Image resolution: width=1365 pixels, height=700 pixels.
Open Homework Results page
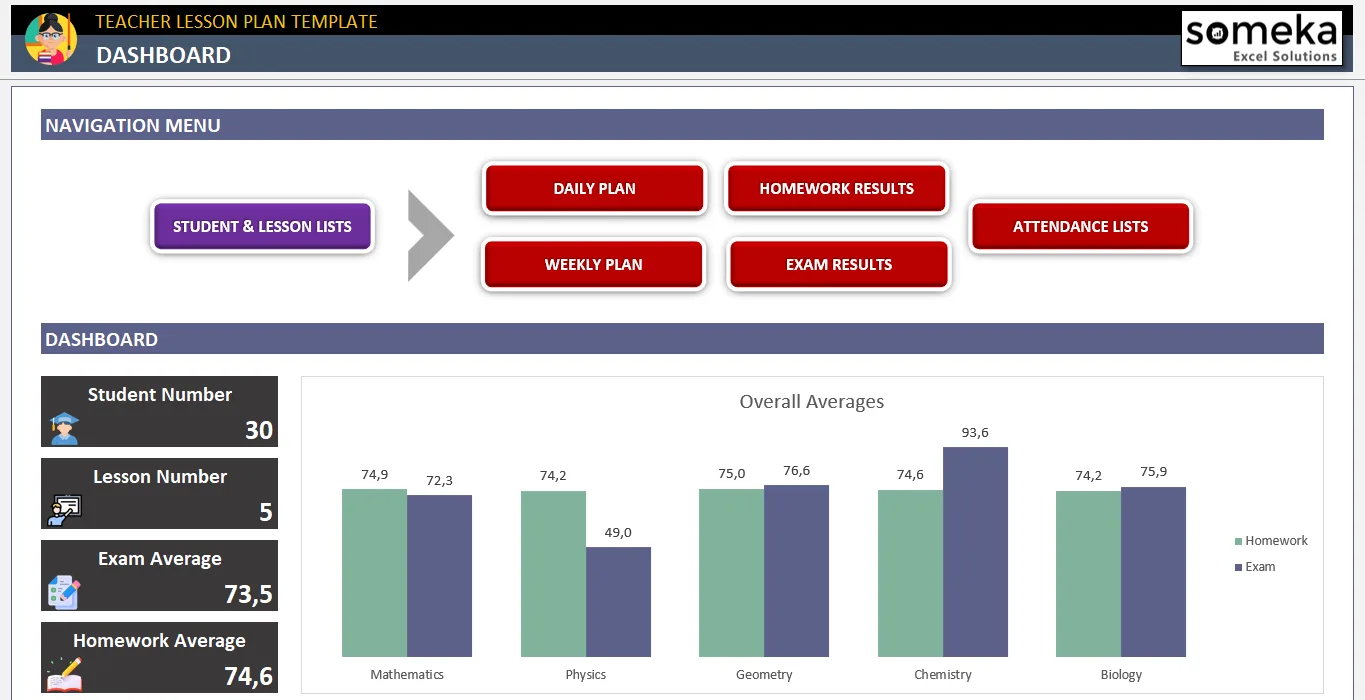[837, 188]
